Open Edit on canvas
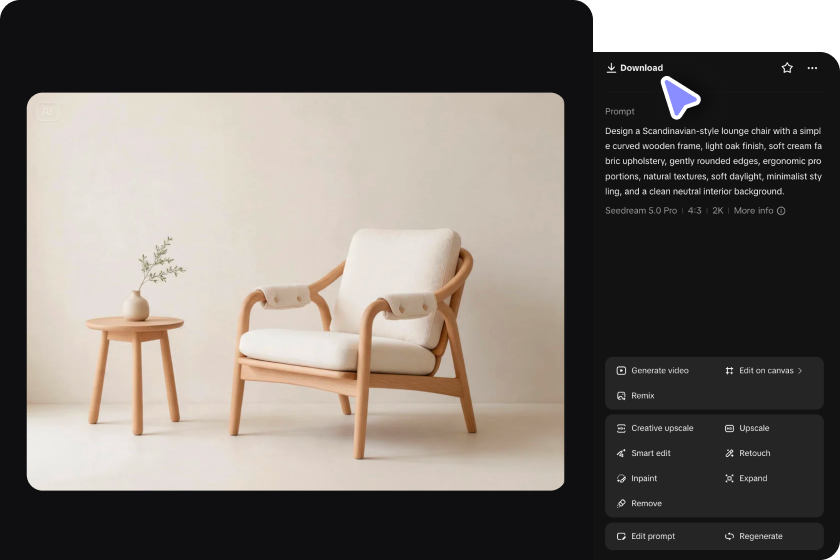 763,370
